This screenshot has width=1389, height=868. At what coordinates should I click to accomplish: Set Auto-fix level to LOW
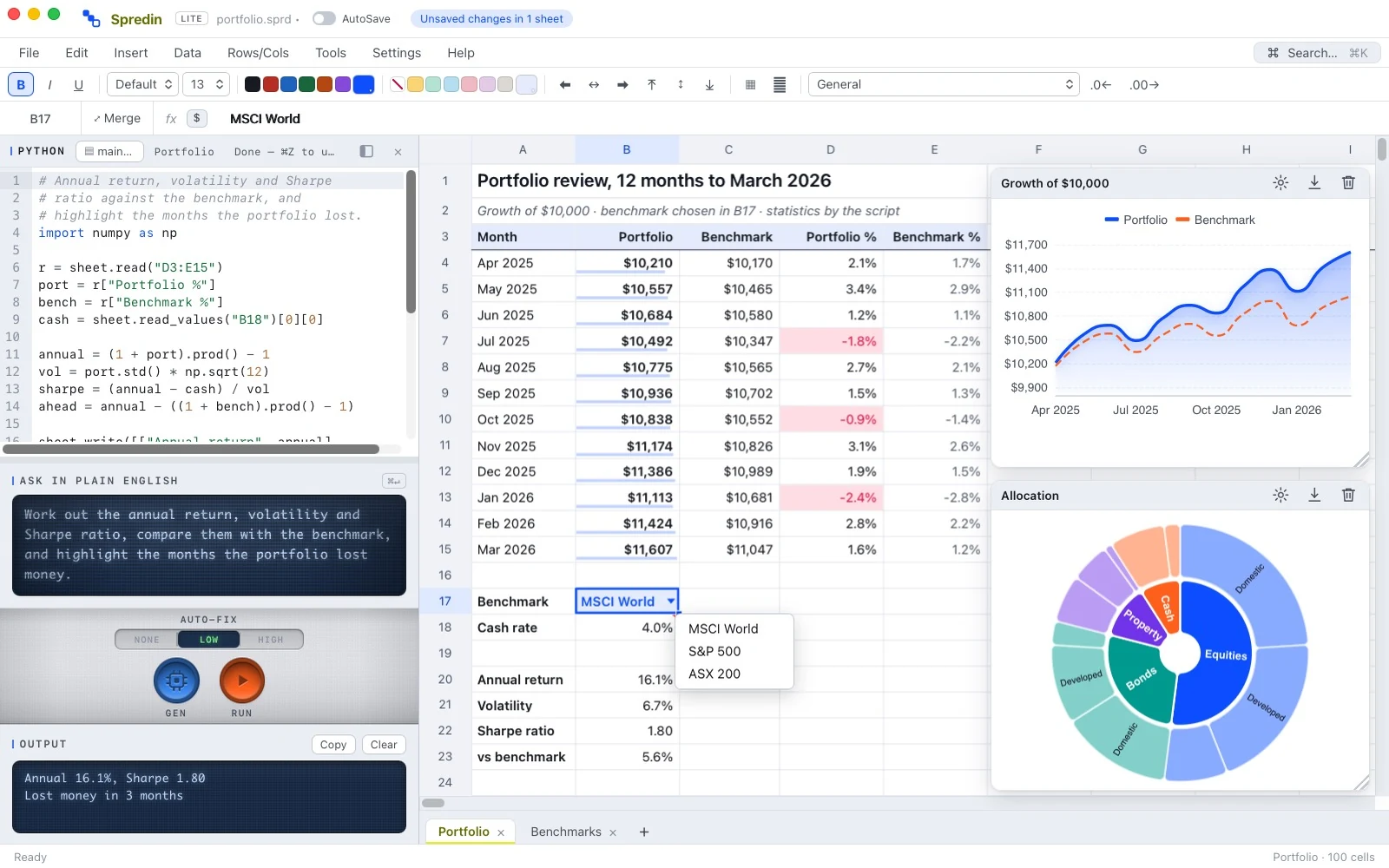click(x=209, y=640)
